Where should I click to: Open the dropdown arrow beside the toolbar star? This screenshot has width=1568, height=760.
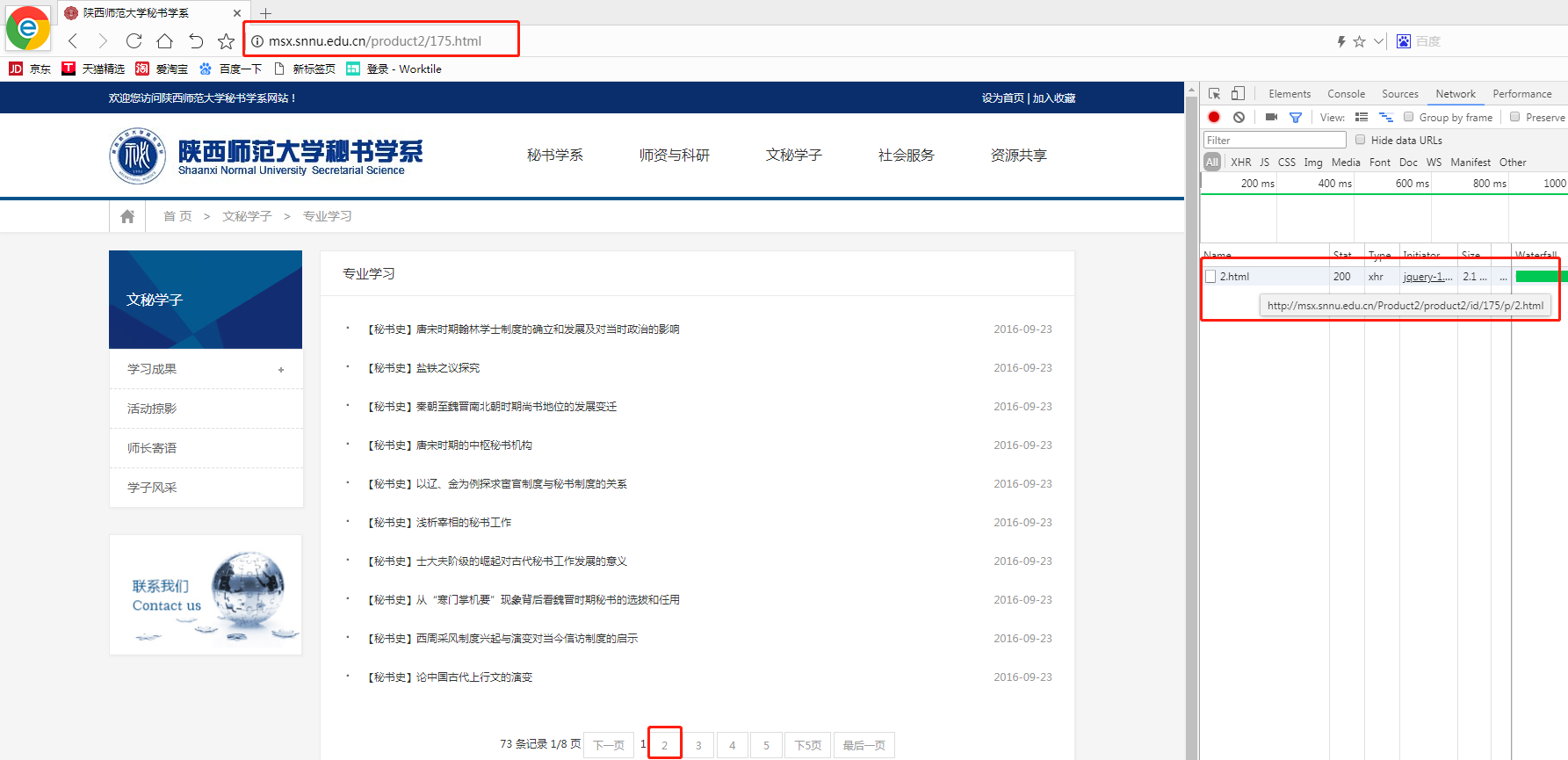1378,41
